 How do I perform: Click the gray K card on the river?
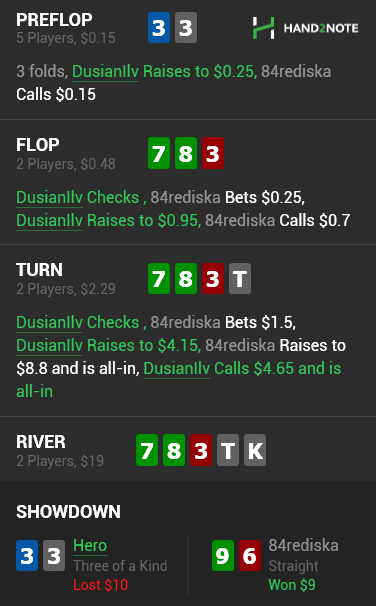click(x=255, y=450)
